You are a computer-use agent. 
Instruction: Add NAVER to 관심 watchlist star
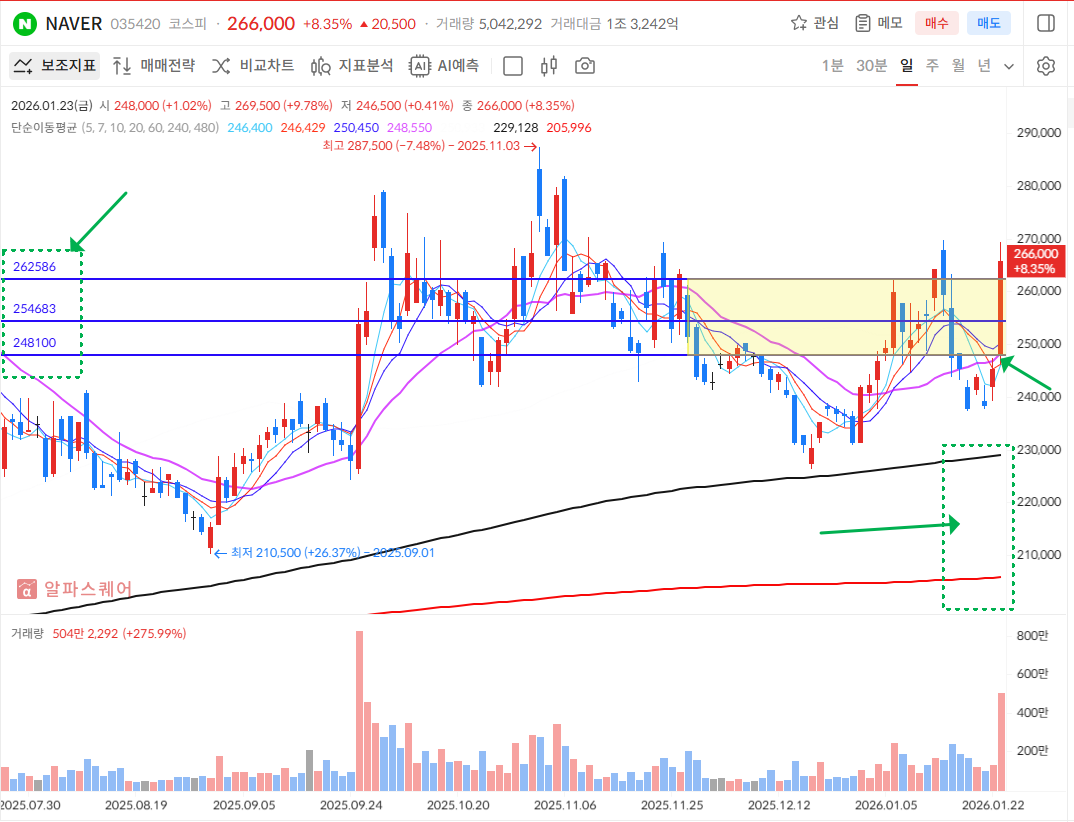point(815,23)
